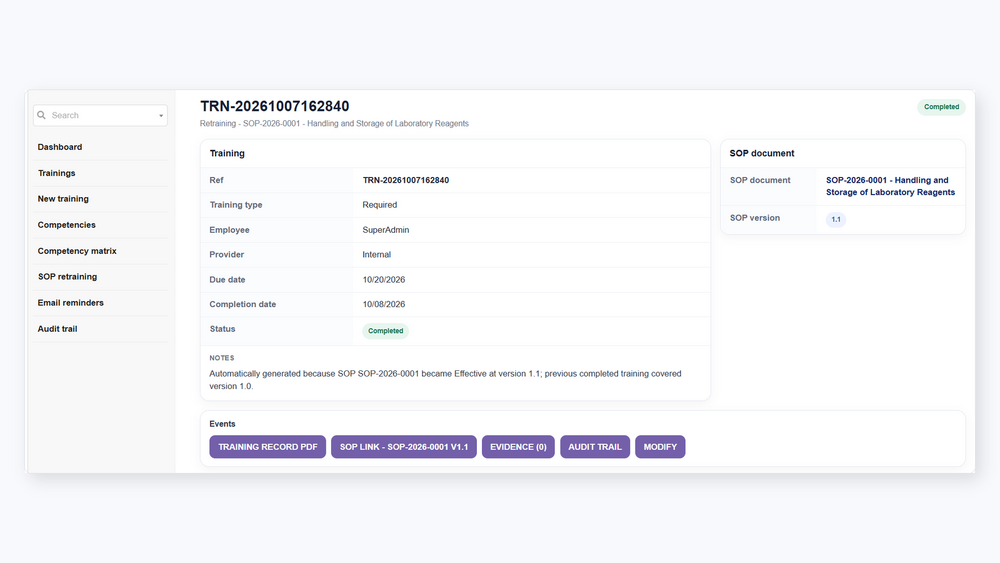This screenshot has height=563, width=1000.
Task: Open Audit trail from sidebar
Action: click(x=57, y=329)
